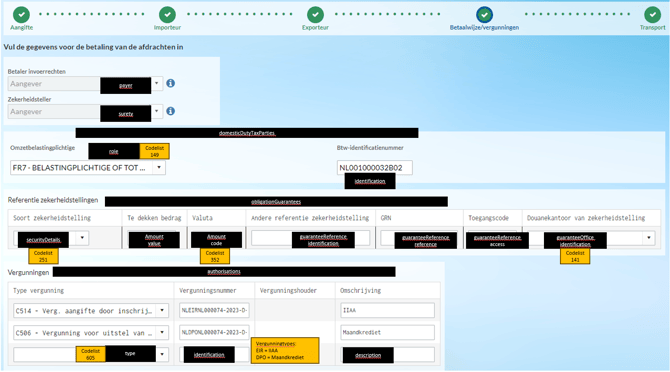Click the Te dekken bedrag column header
This screenshot has height=372, width=670.
tap(154, 218)
